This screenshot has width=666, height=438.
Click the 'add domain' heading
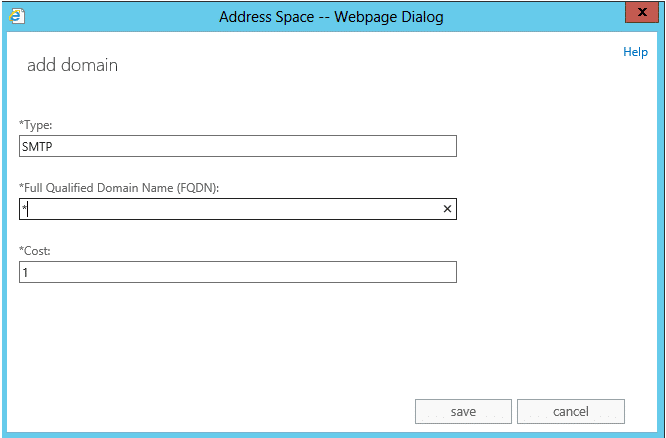(x=72, y=65)
